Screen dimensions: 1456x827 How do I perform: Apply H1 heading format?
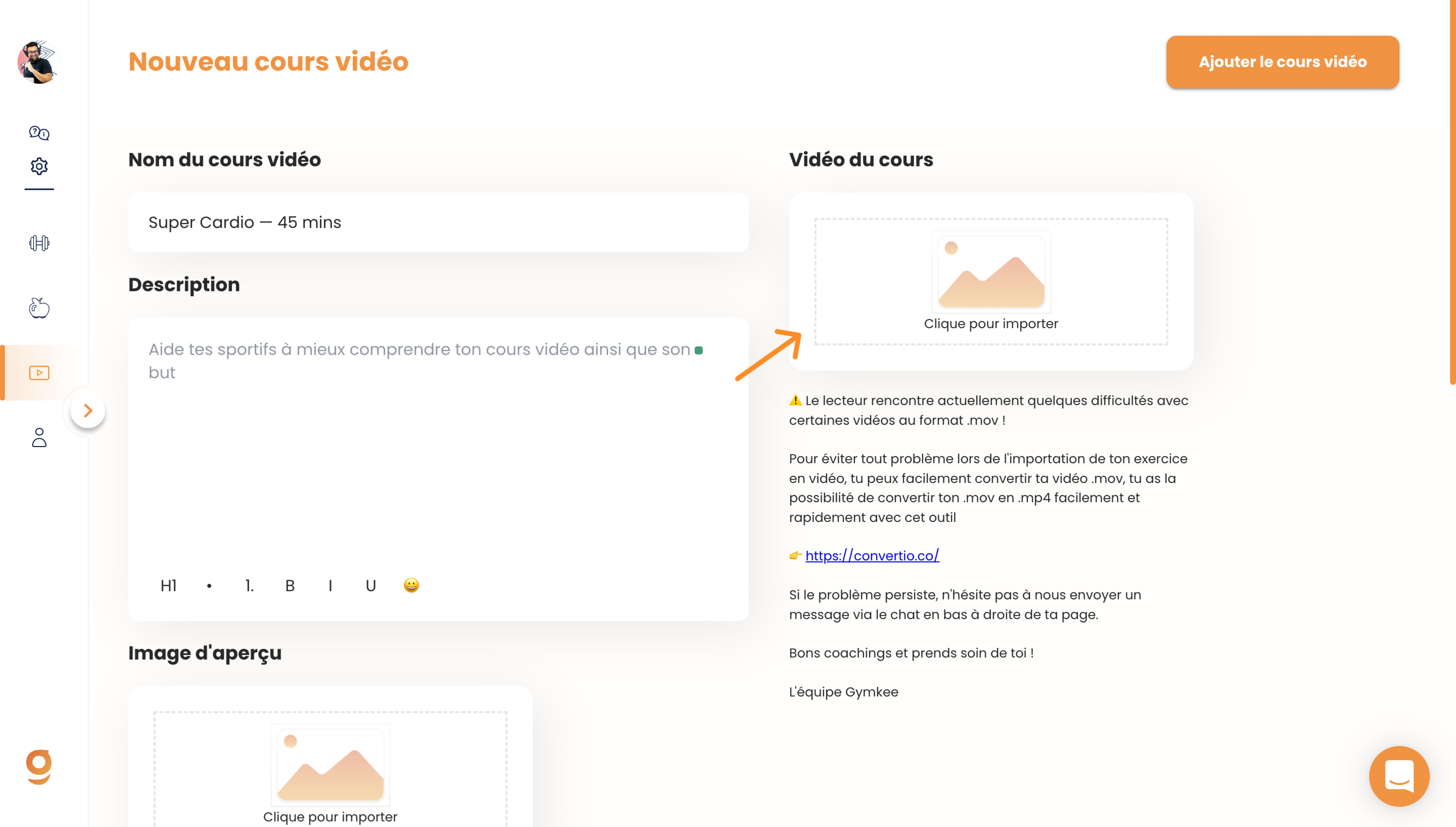[168, 586]
